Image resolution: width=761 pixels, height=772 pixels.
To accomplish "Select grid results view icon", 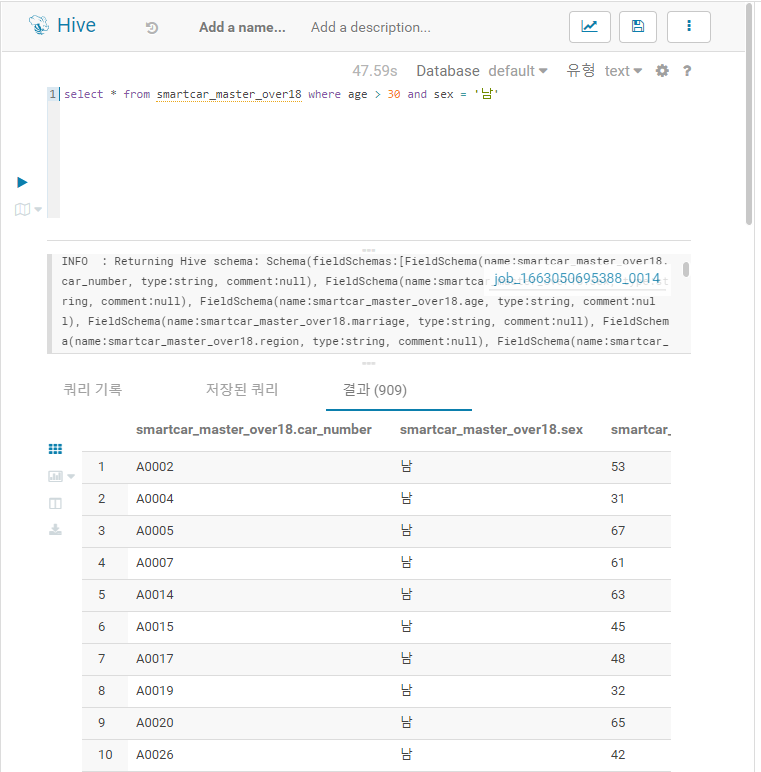I will [x=55, y=449].
